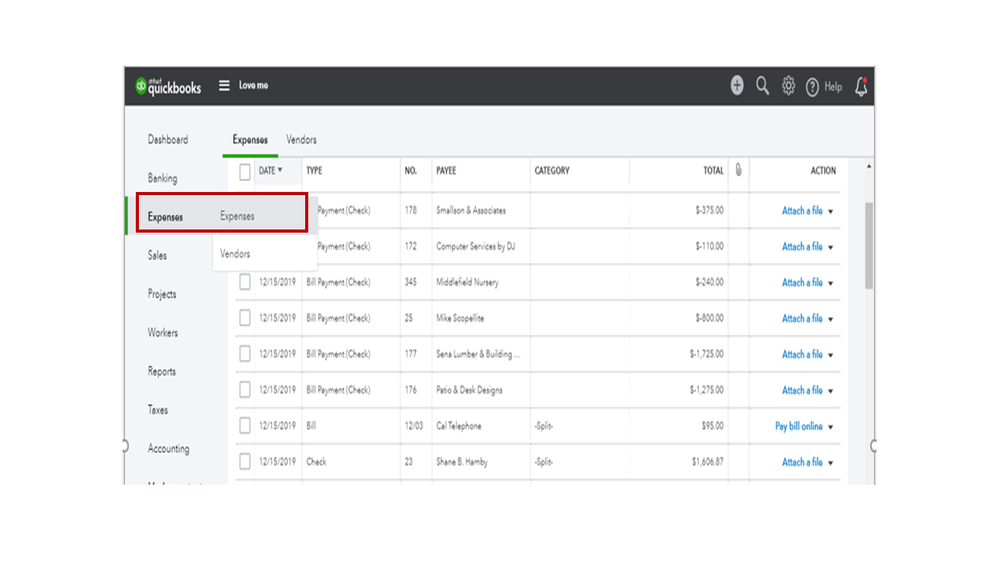This screenshot has height=562, width=999.
Task: Open the Settings gear
Action: coord(788,86)
